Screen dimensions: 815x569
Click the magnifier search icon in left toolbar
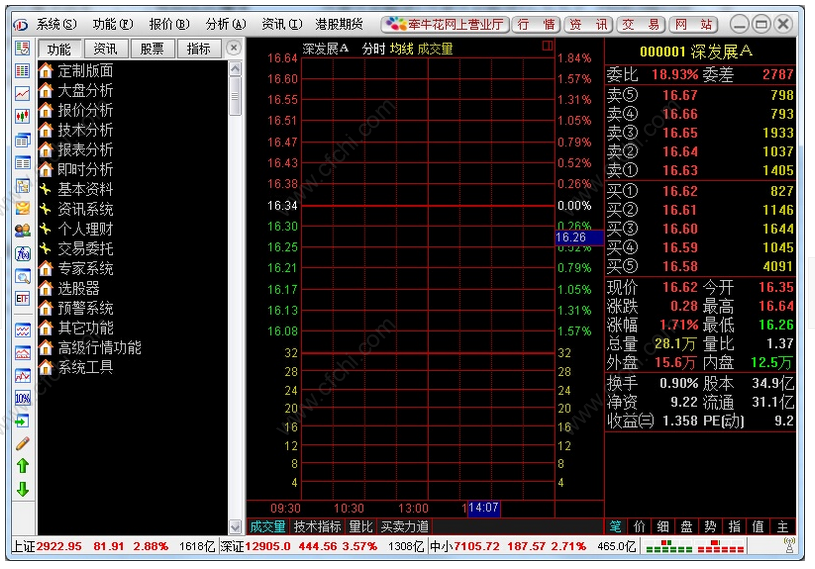(22, 276)
